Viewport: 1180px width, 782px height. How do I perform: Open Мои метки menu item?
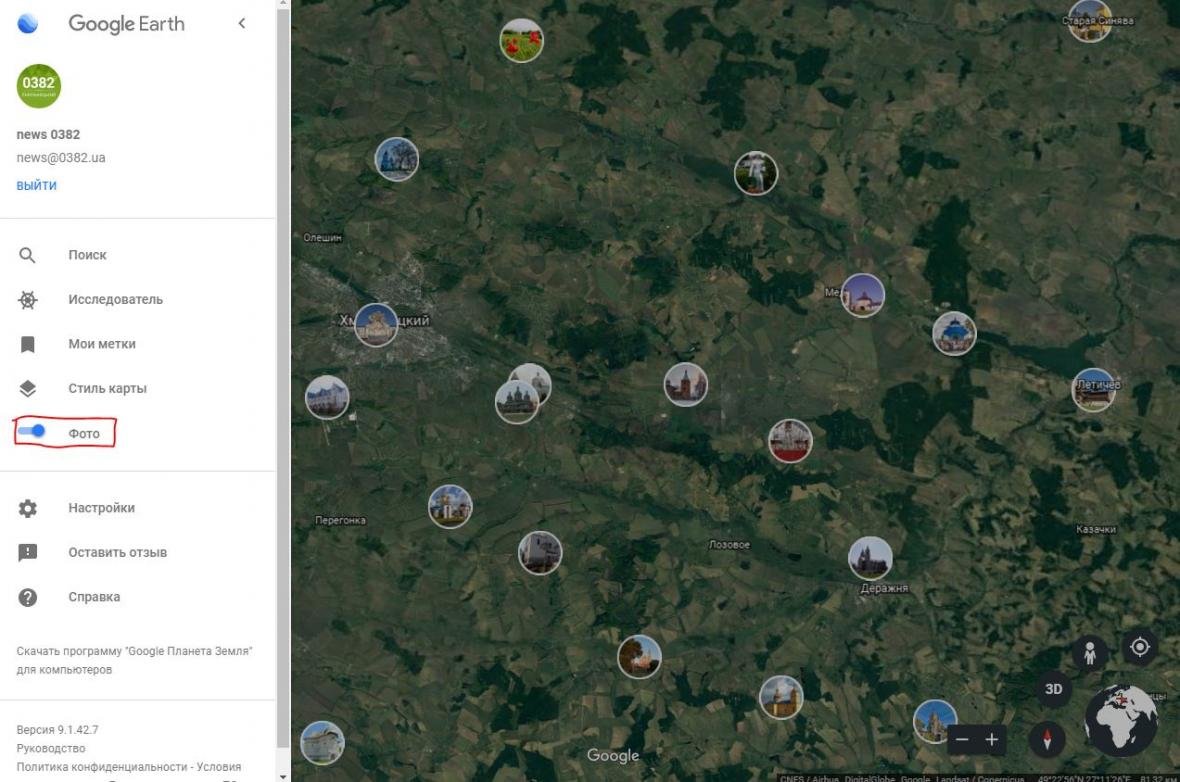click(x=102, y=344)
